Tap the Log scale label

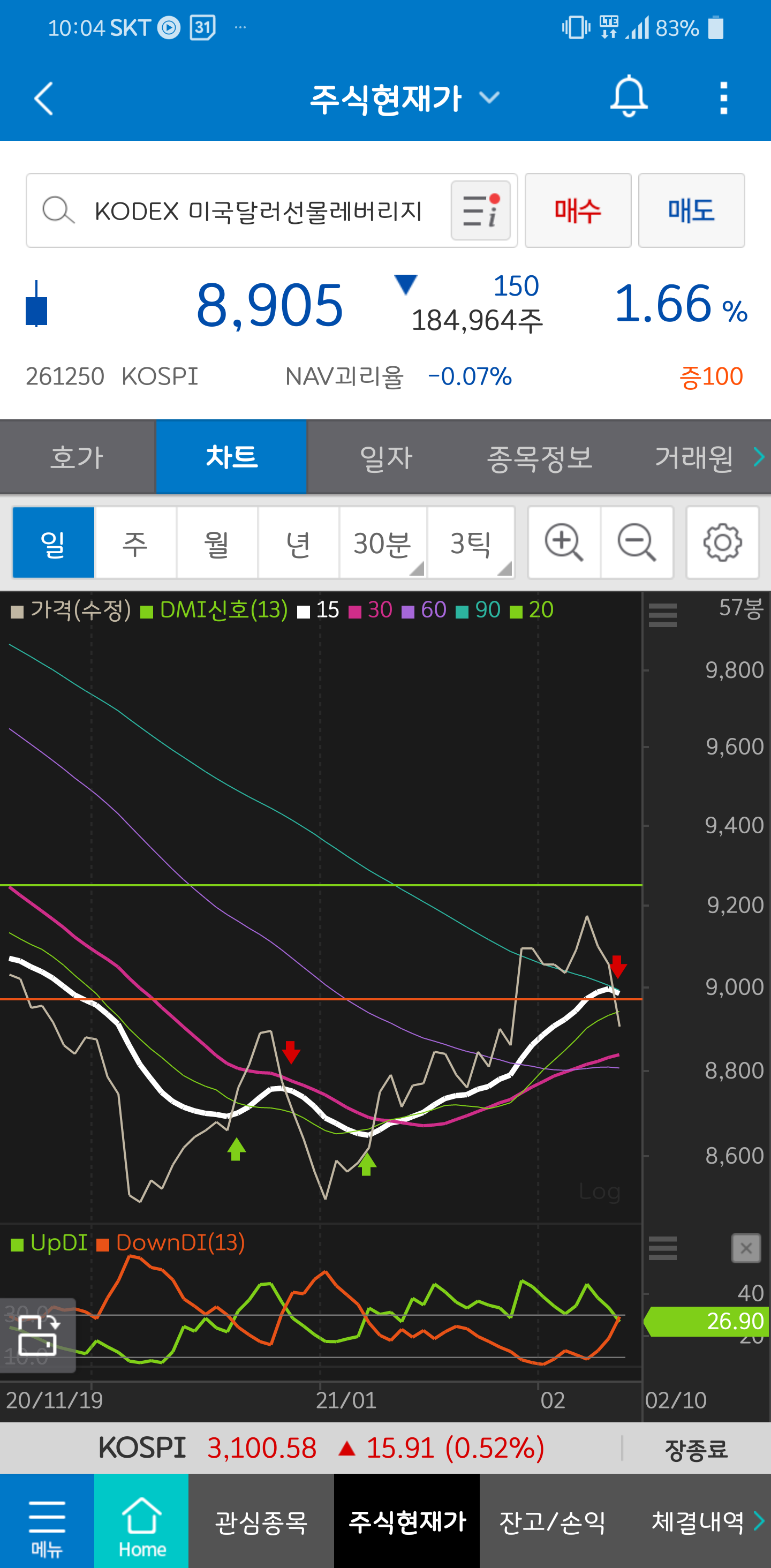click(x=599, y=1191)
